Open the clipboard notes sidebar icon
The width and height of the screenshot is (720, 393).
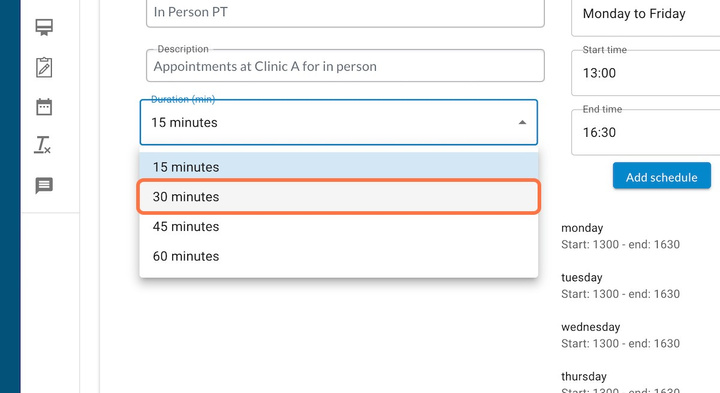(x=44, y=67)
